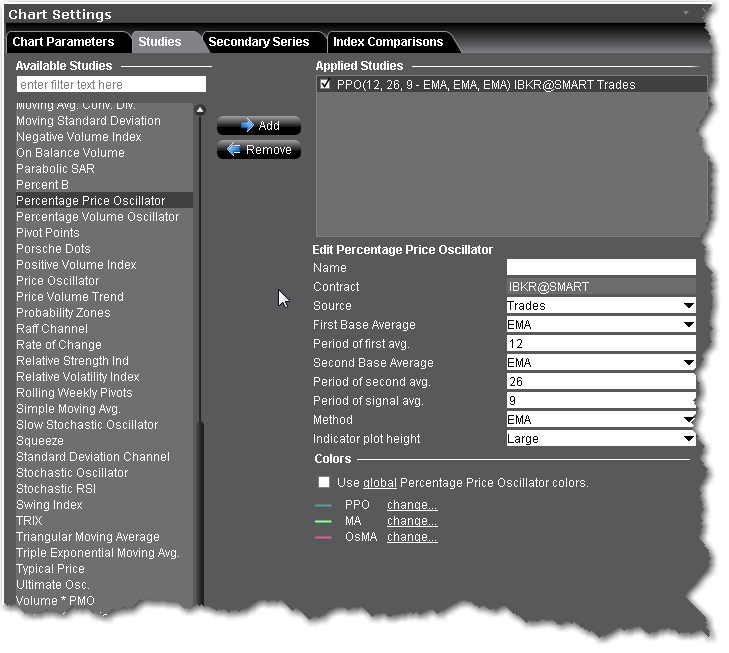
Task: Click the title bar menu arrow icon
Action: click(685, 13)
